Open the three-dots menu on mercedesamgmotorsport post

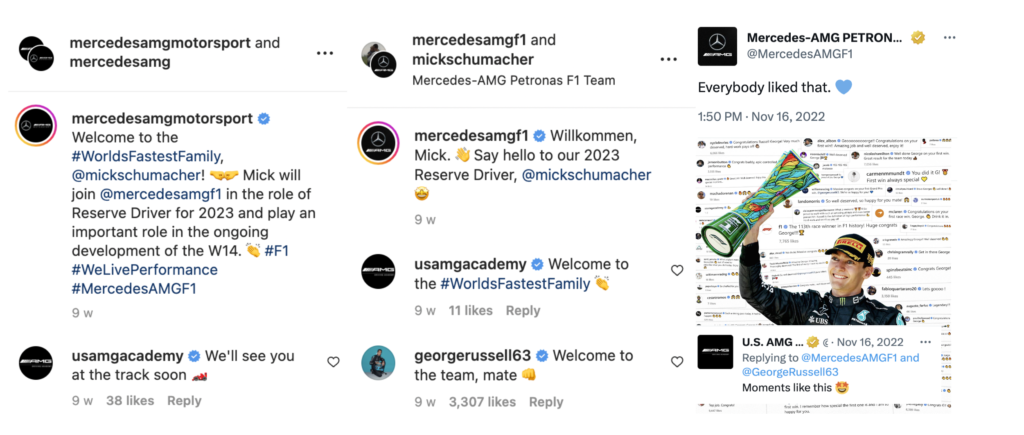(324, 53)
